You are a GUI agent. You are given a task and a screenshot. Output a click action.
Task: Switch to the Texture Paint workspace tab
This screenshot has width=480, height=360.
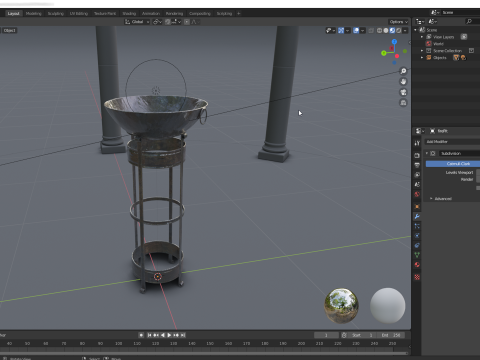105,13
